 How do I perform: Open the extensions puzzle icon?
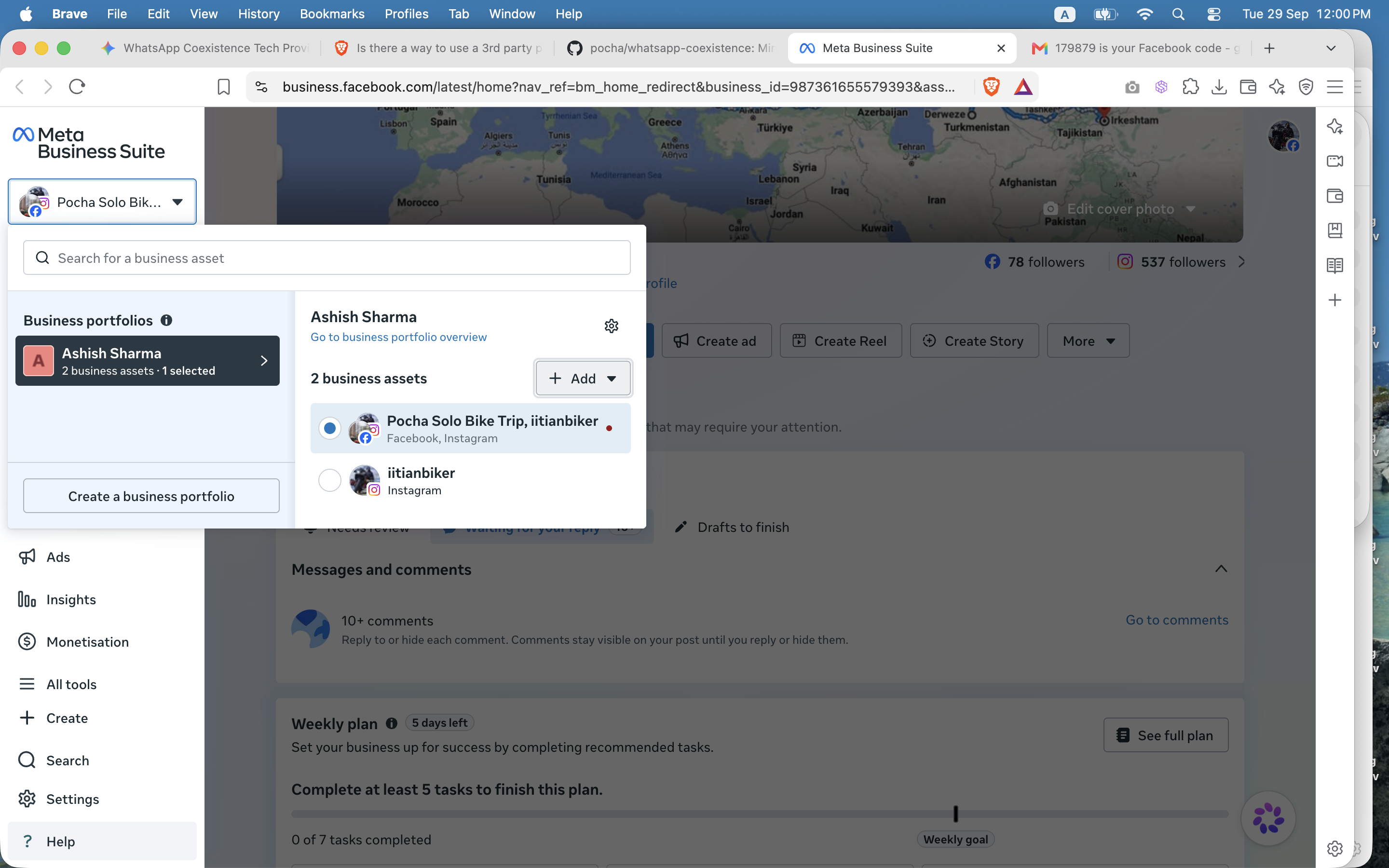click(x=1190, y=87)
